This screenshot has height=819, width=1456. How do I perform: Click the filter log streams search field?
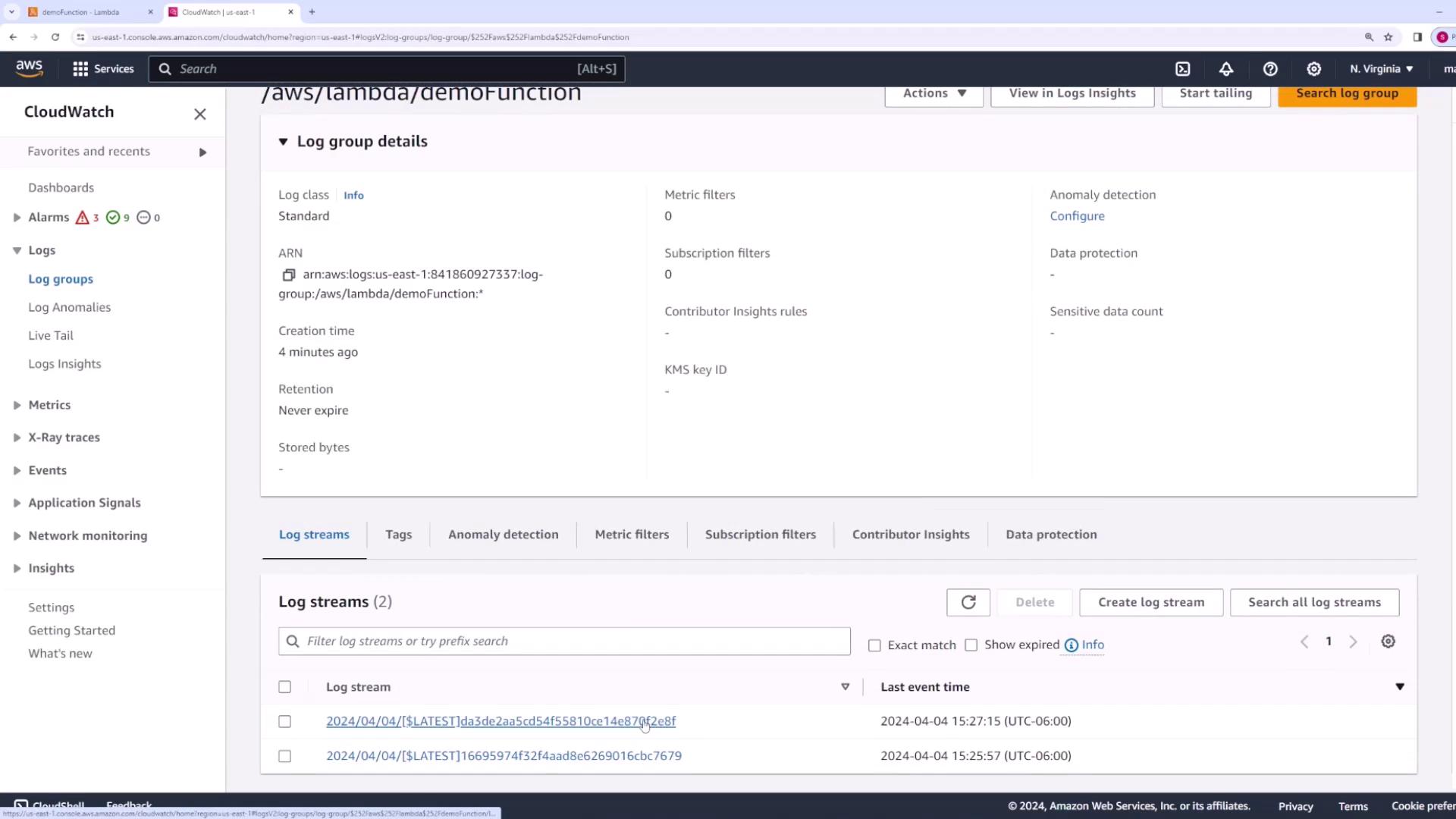(x=564, y=642)
